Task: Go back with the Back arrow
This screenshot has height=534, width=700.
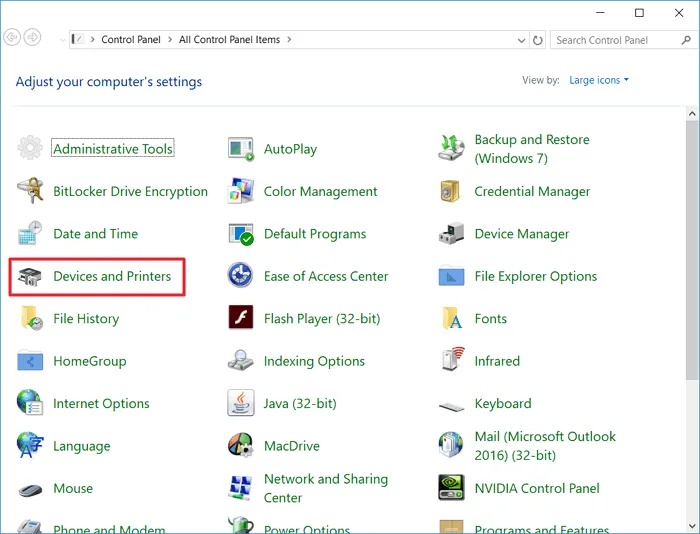Action: point(12,37)
